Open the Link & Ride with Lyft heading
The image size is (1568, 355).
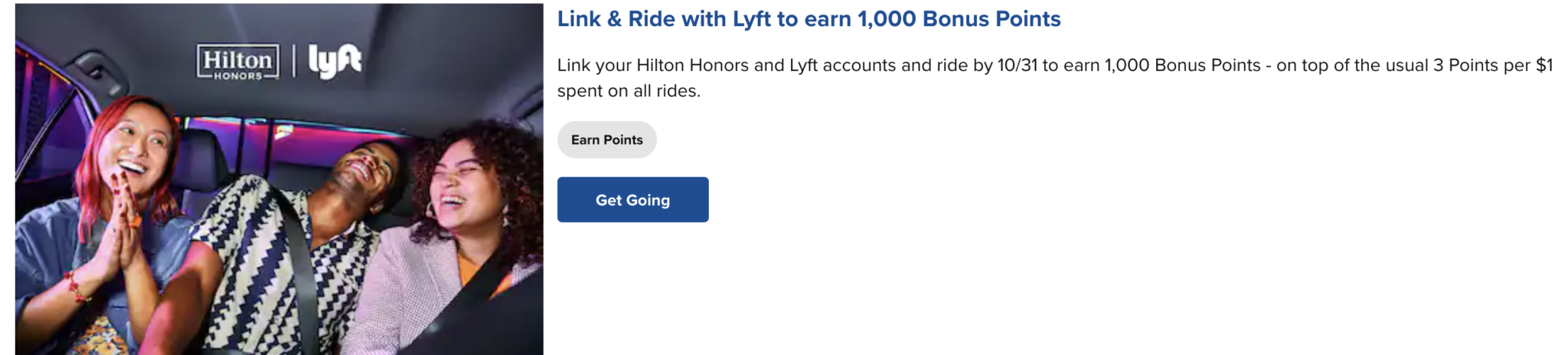[x=808, y=19]
